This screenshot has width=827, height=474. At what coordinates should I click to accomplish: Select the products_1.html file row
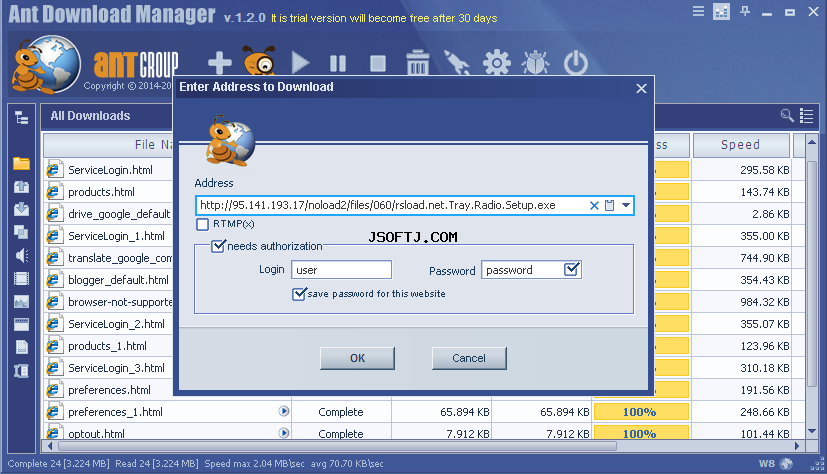click(109, 346)
